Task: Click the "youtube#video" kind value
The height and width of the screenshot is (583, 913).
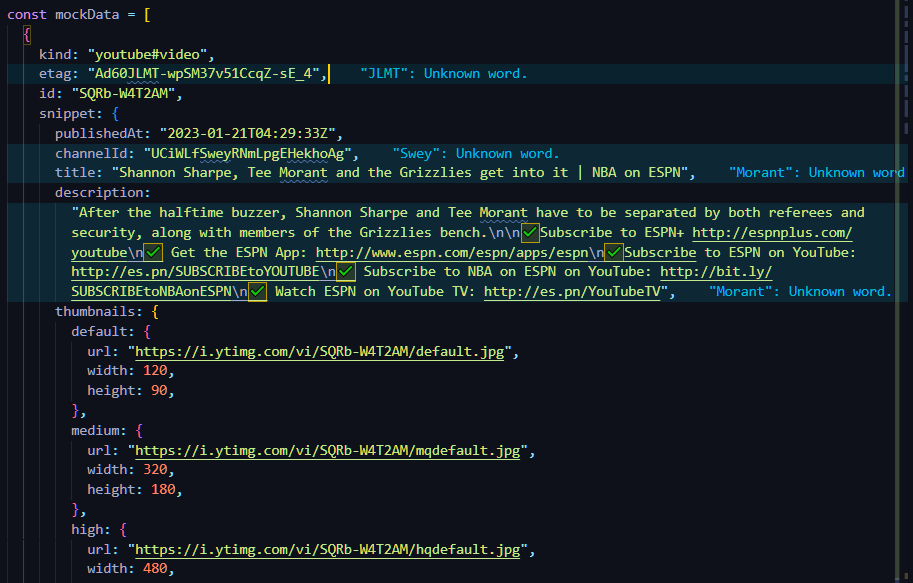Action: 147,55
